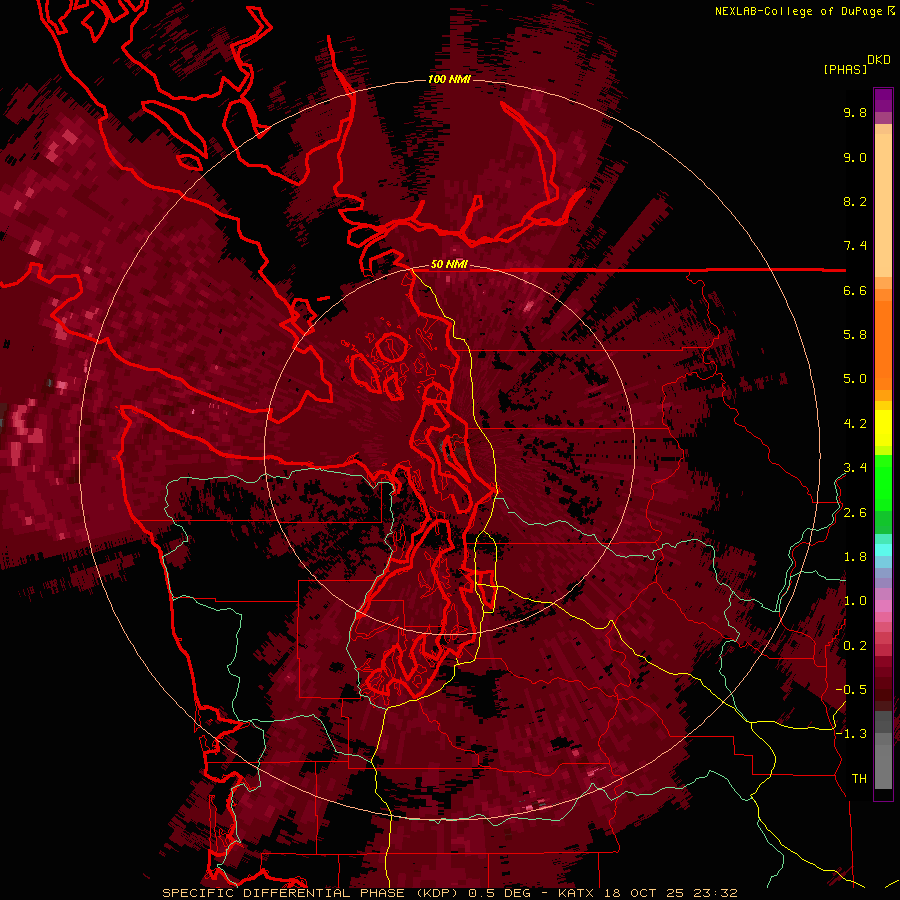Click the 7.4 legend value

tap(855, 246)
